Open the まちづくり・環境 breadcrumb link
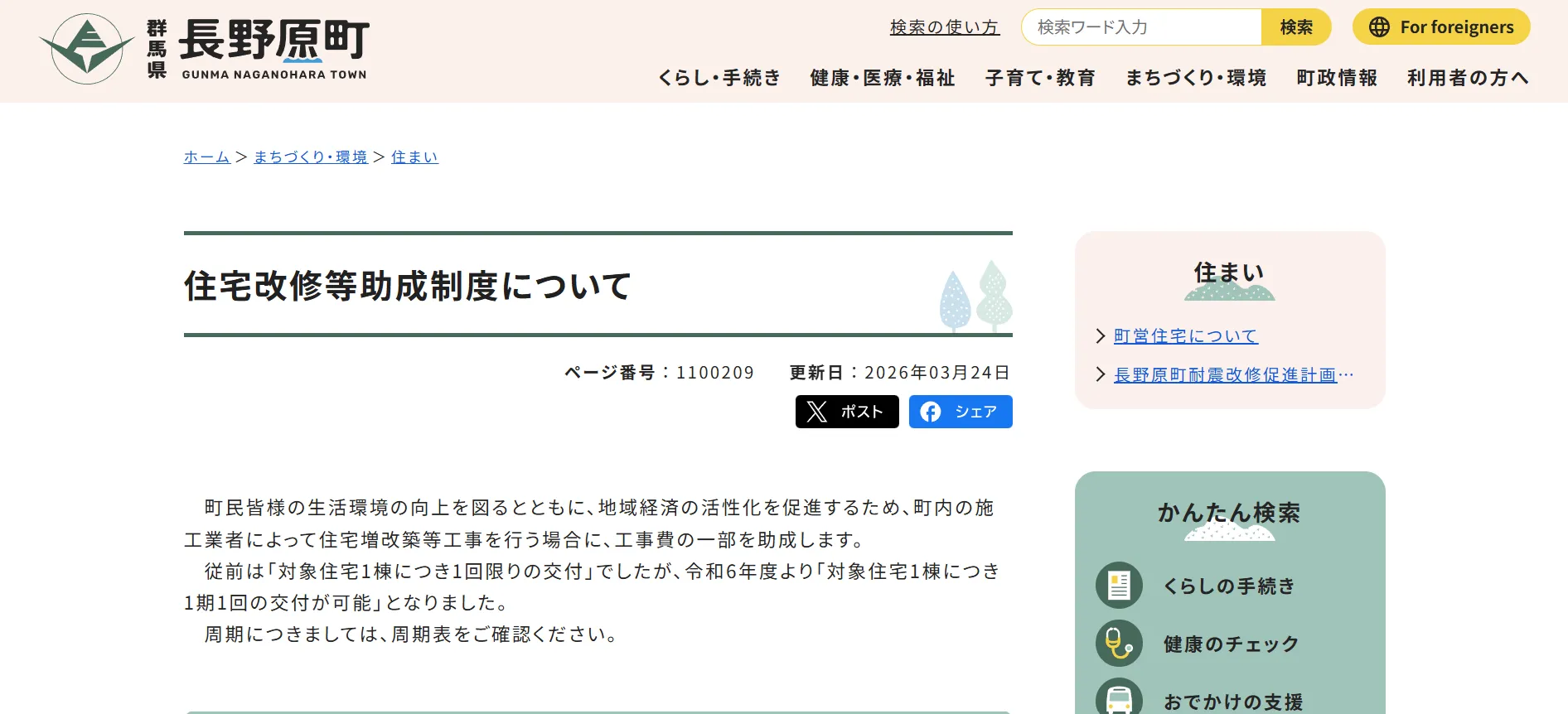This screenshot has height=714, width=1568. 310,157
